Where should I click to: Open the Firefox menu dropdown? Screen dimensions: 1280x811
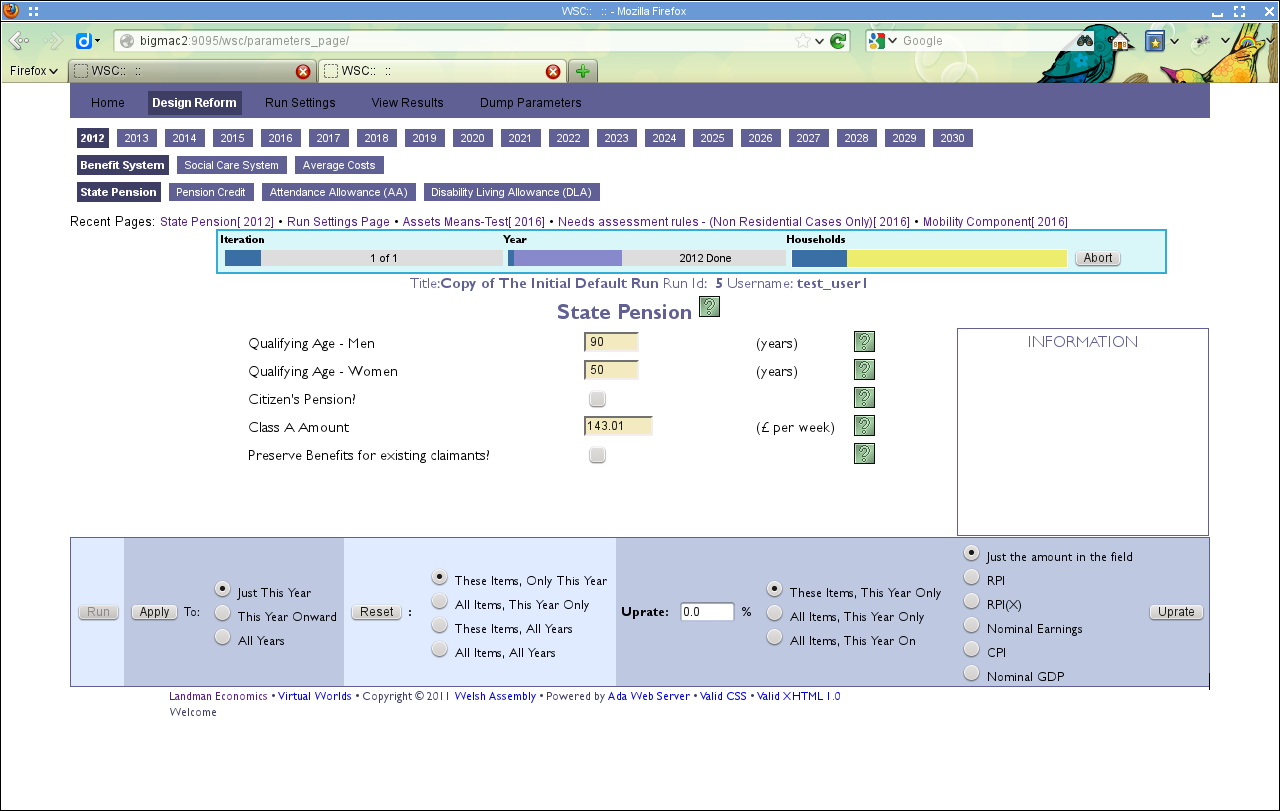(x=34, y=71)
